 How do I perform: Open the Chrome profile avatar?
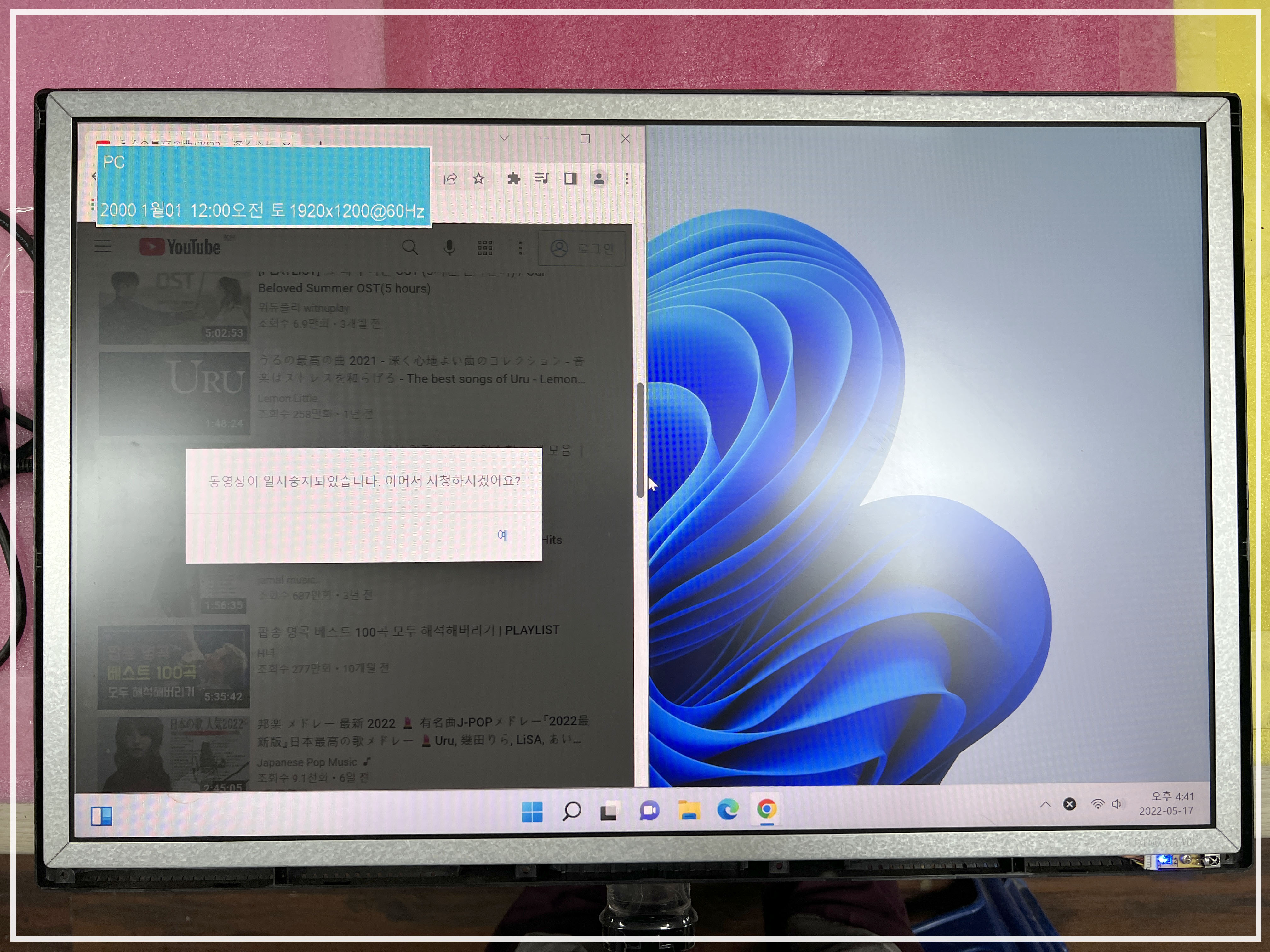pyautogui.click(x=599, y=179)
